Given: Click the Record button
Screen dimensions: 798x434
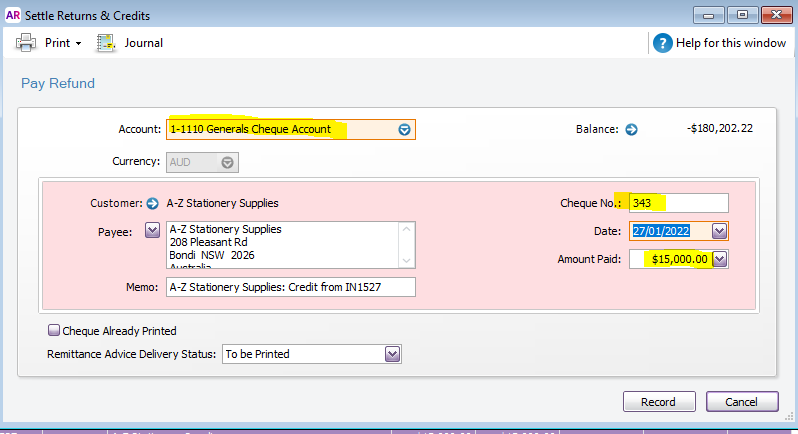Looking at the screenshot, I should 658,401.
